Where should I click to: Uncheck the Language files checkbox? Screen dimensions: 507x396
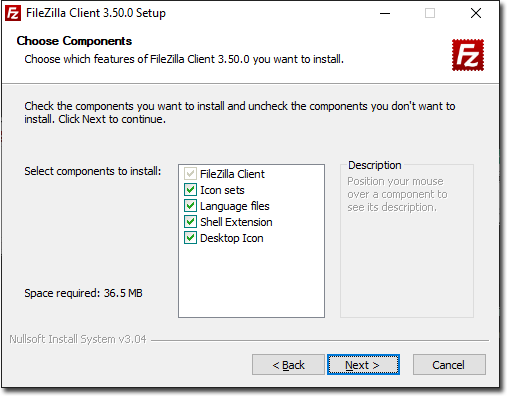pyautogui.click(x=190, y=206)
